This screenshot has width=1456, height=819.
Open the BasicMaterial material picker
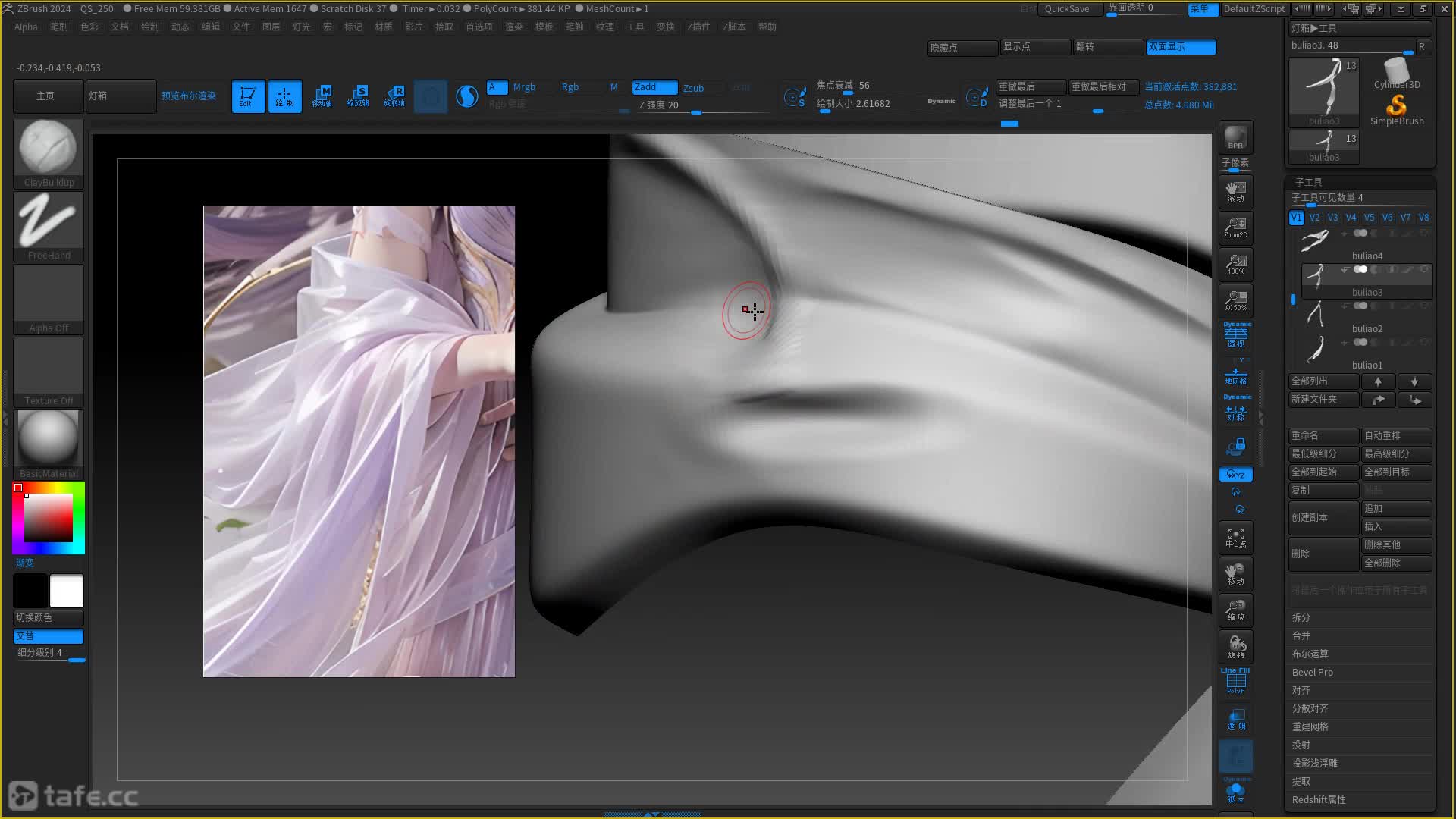point(49,445)
